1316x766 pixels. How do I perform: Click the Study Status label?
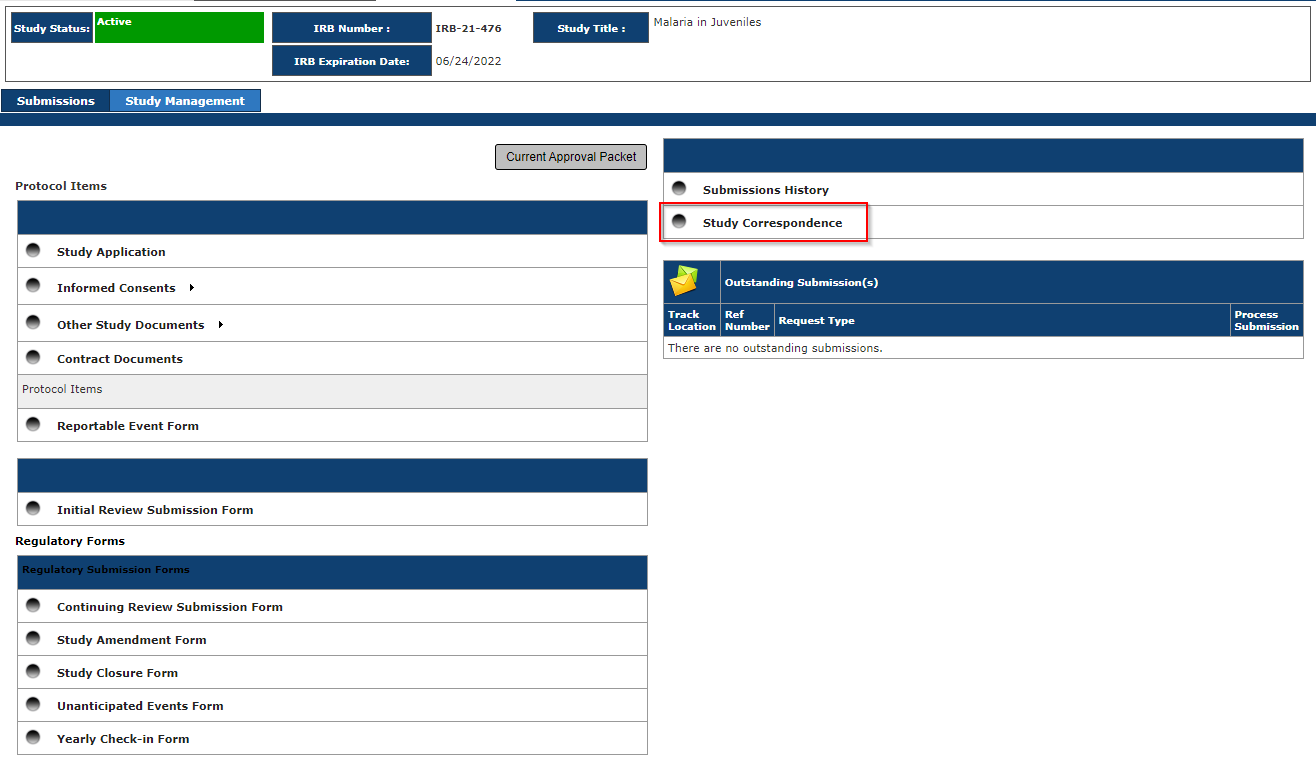pyautogui.click(x=52, y=28)
